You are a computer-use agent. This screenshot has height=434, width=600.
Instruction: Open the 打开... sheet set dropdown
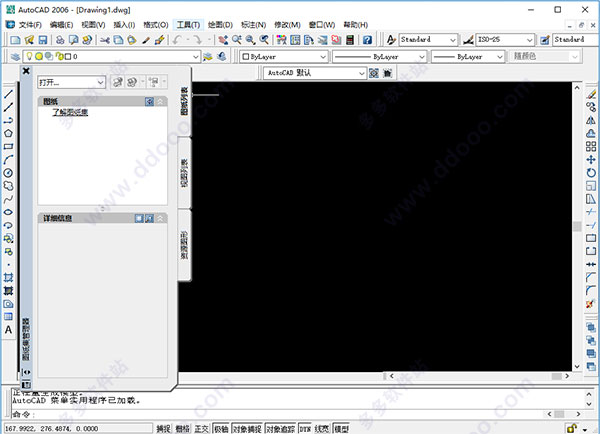[71, 82]
